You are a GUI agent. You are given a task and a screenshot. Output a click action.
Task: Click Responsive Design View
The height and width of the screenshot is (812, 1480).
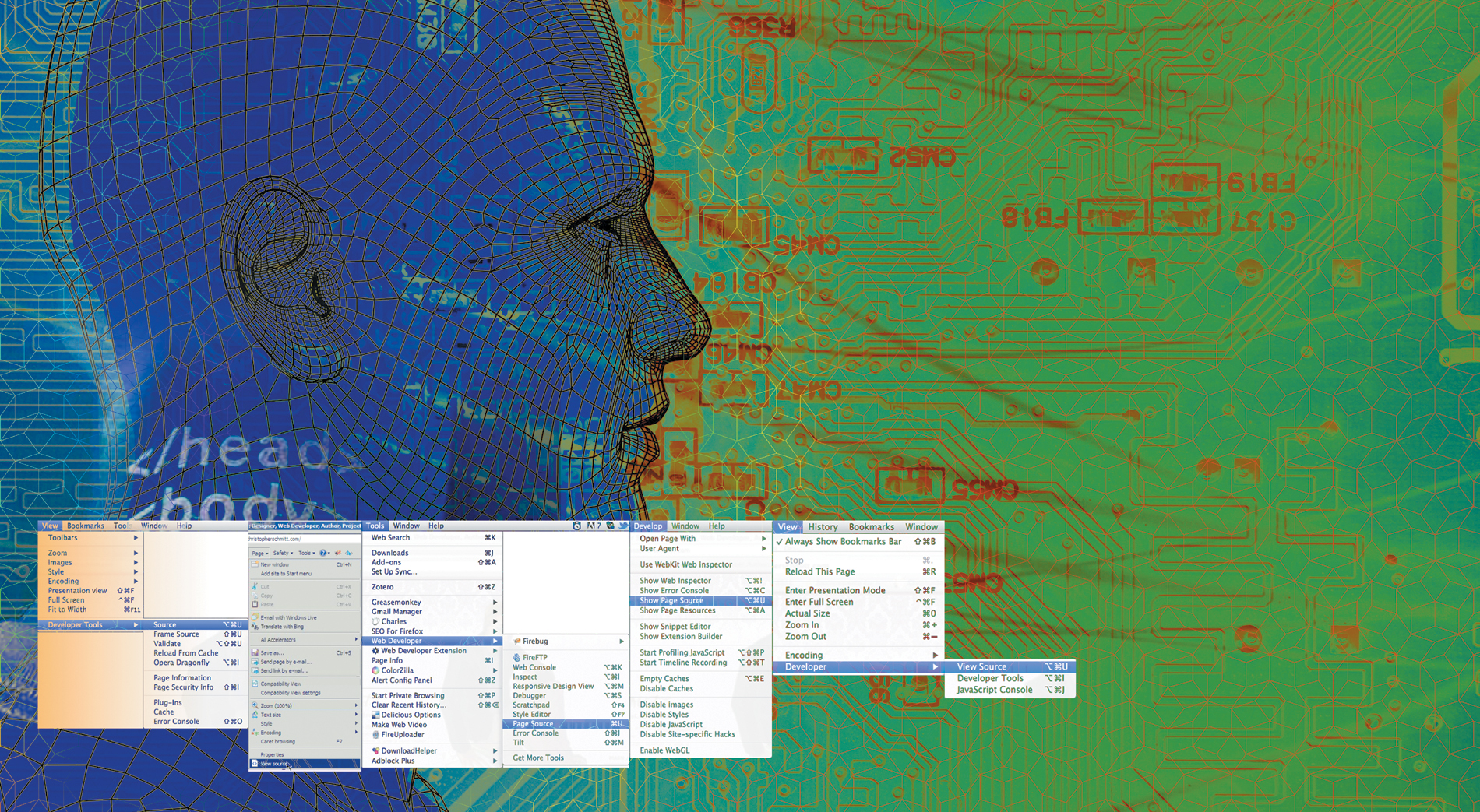[553, 686]
